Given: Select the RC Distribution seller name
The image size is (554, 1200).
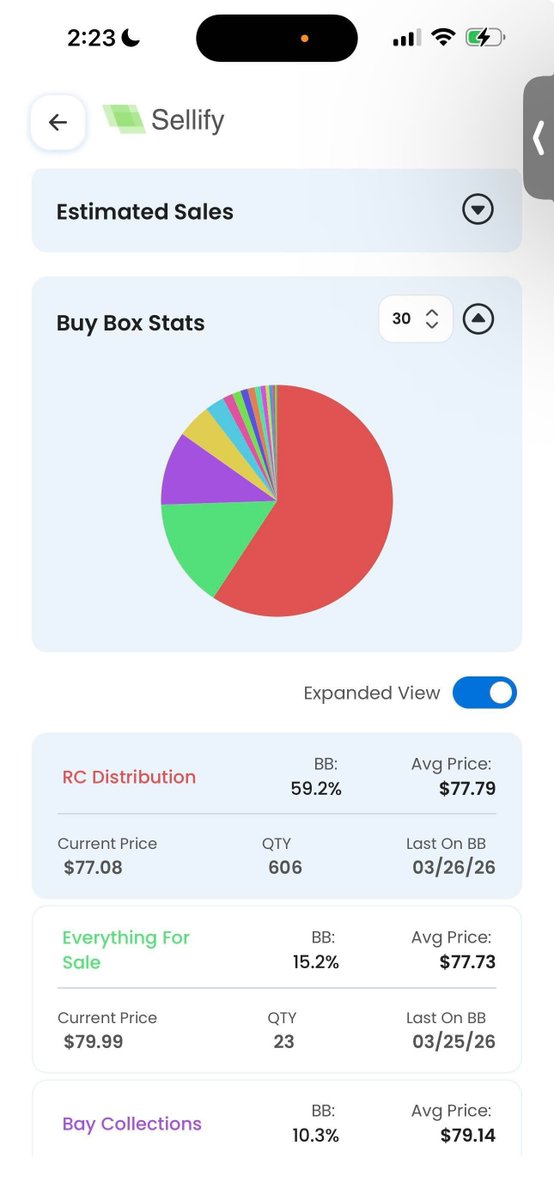Looking at the screenshot, I should (x=129, y=777).
